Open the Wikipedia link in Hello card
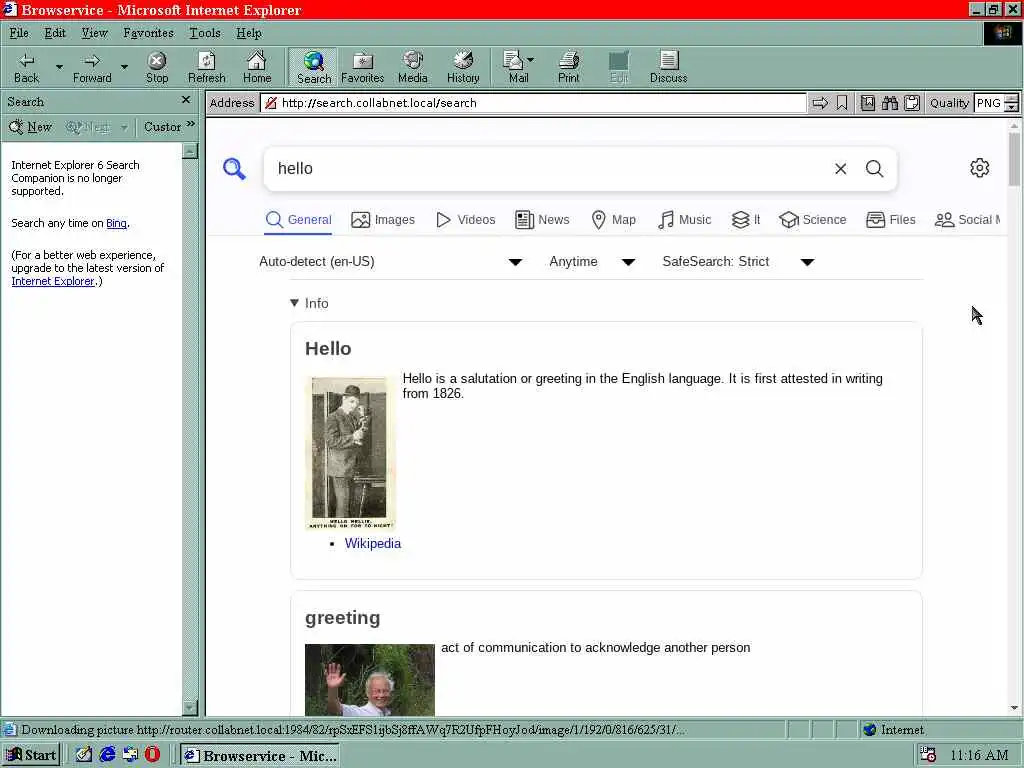The width and height of the screenshot is (1024, 768). click(x=372, y=543)
